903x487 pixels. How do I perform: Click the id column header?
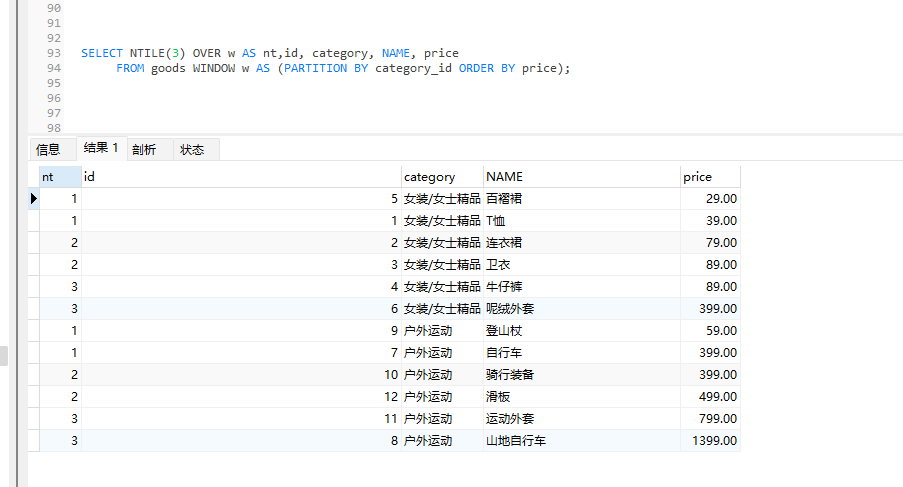241,177
